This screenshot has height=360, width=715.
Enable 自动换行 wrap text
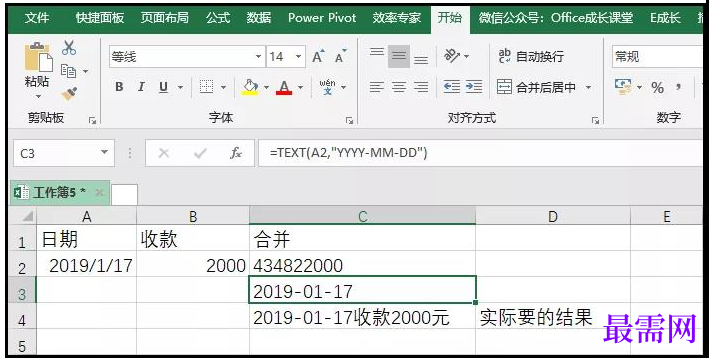point(531,57)
